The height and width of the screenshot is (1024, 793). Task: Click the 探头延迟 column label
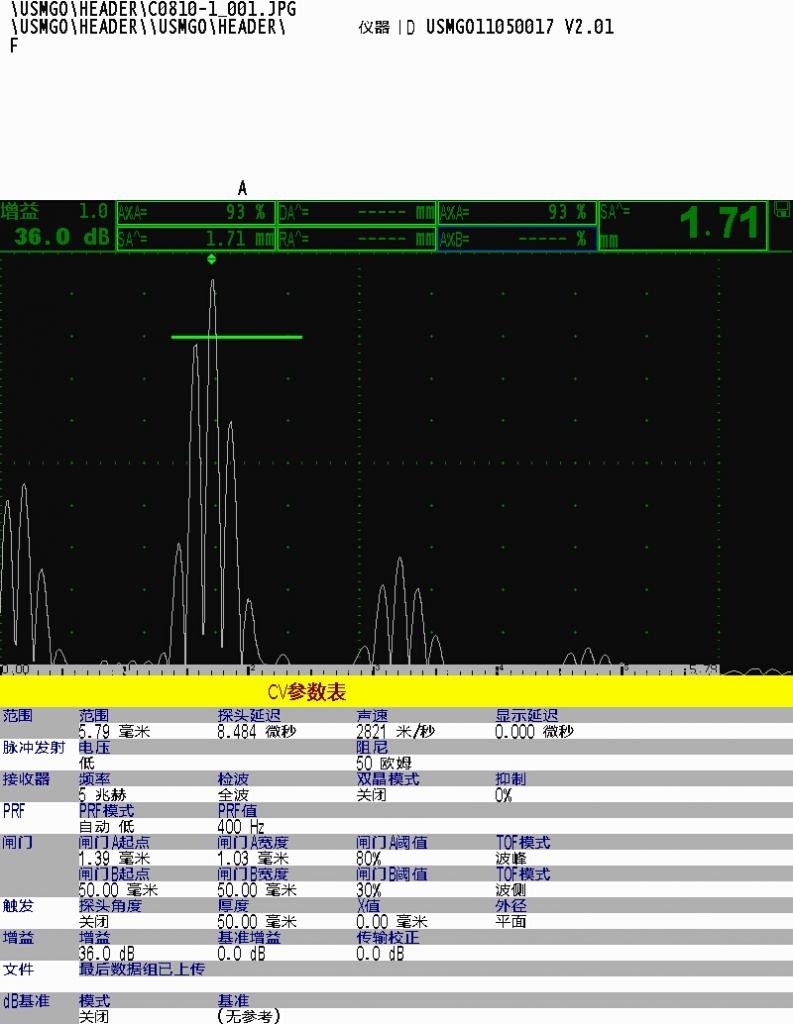pos(249,715)
